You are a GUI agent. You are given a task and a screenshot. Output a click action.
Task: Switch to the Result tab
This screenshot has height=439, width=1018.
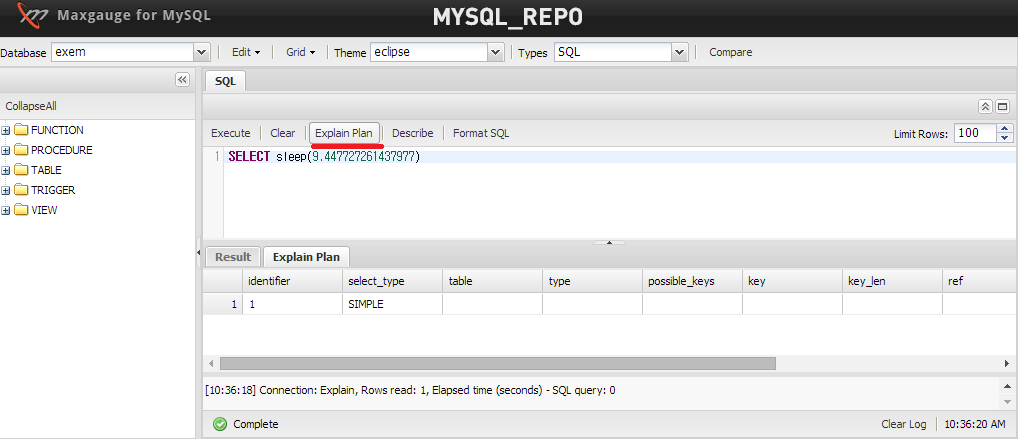pos(233,257)
